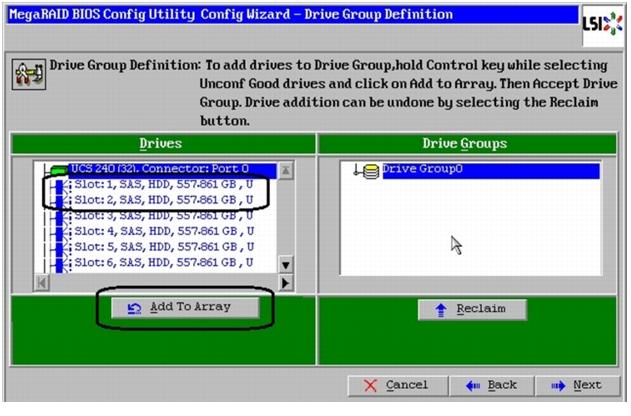631x416 pixels.
Task: Click the drive icon beside Slot: 2
Action: coord(60,201)
